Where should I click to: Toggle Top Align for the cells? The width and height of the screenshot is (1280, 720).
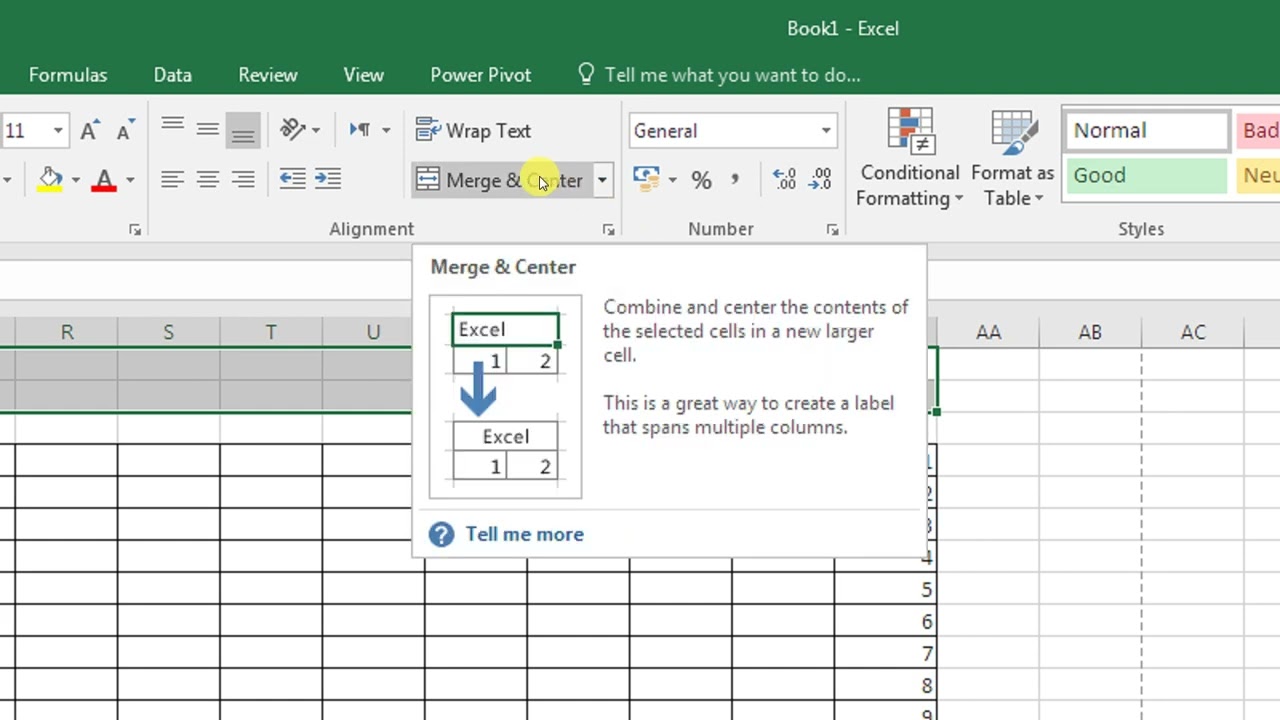click(172, 130)
